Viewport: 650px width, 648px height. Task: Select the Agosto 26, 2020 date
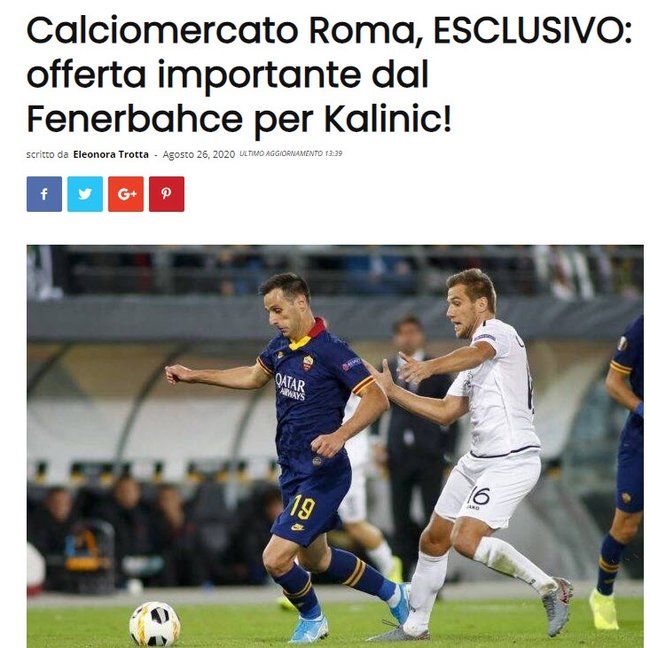click(x=199, y=155)
